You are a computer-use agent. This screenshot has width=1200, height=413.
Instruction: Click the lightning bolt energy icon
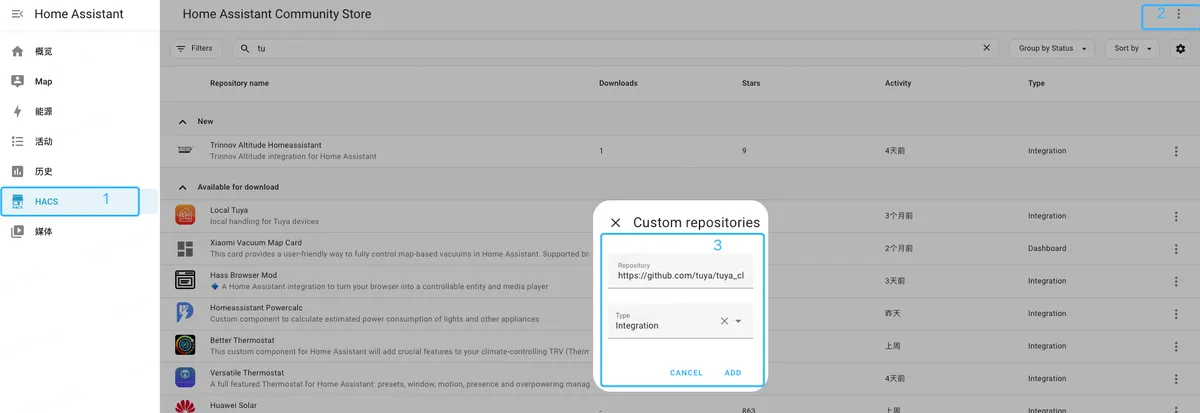tap(17, 111)
